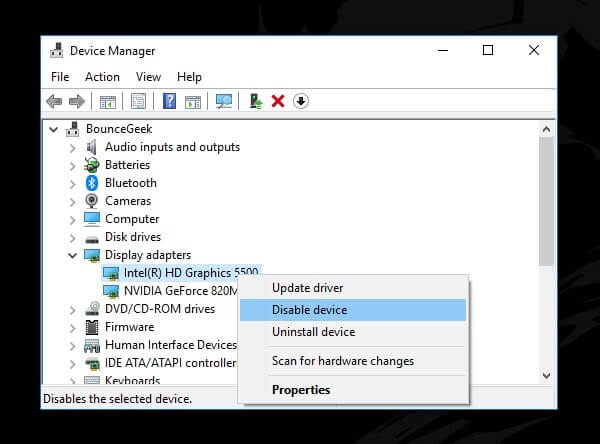Click the blue question mark Help icon
The height and width of the screenshot is (444, 600).
[x=170, y=101]
